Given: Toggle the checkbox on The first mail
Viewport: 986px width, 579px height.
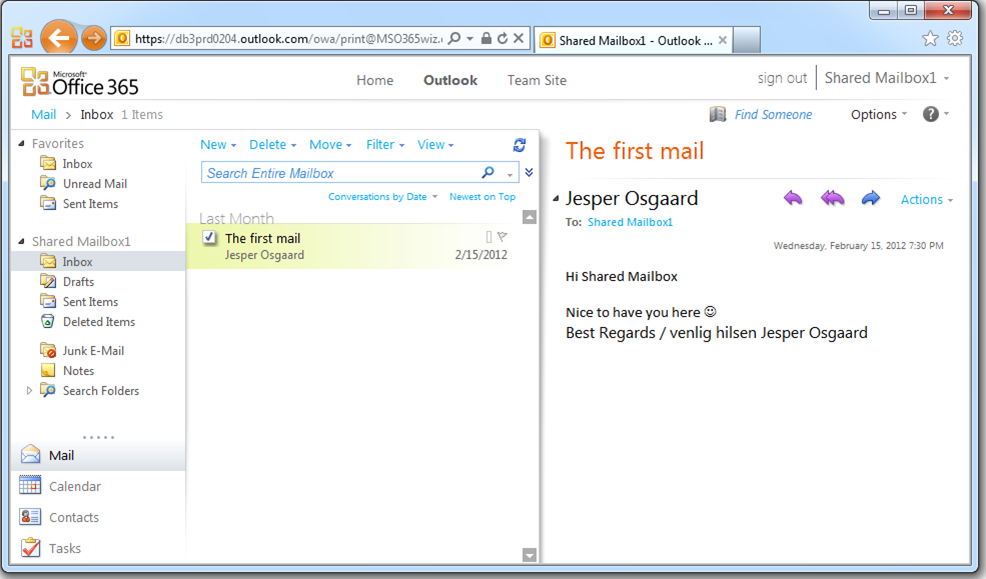Looking at the screenshot, I should pyautogui.click(x=209, y=238).
